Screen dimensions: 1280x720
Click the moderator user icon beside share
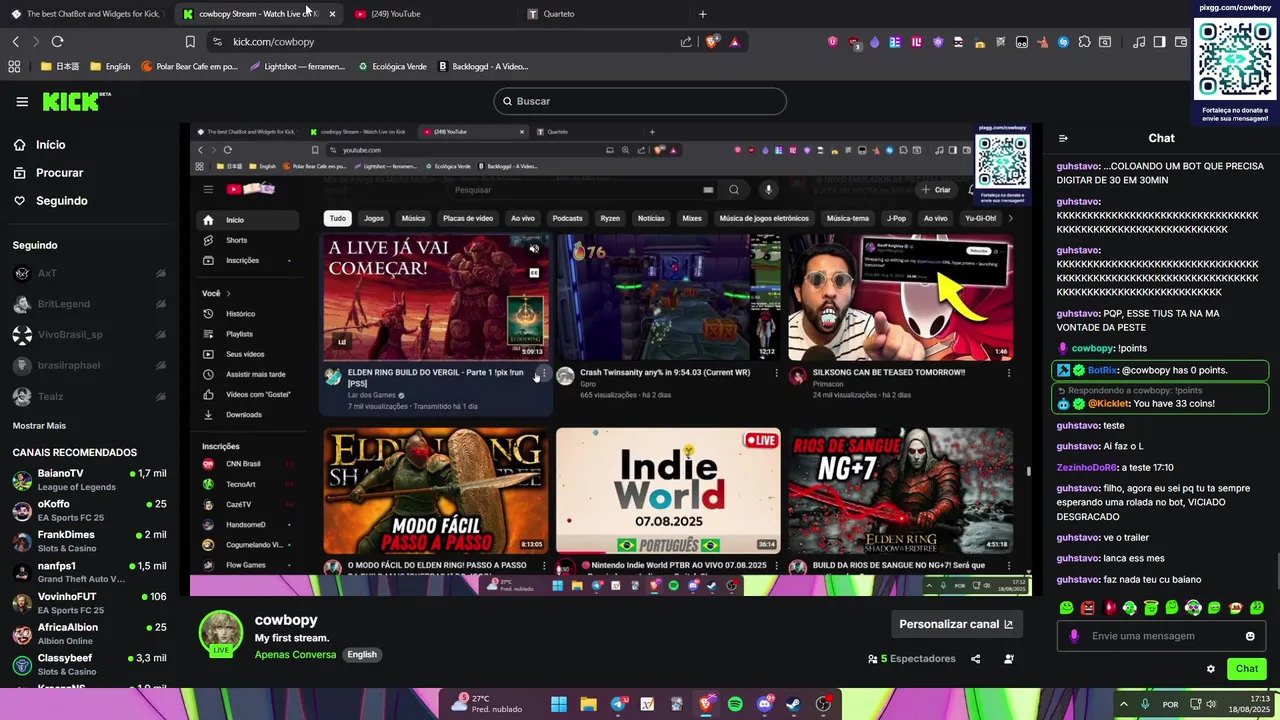coord(1008,659)
